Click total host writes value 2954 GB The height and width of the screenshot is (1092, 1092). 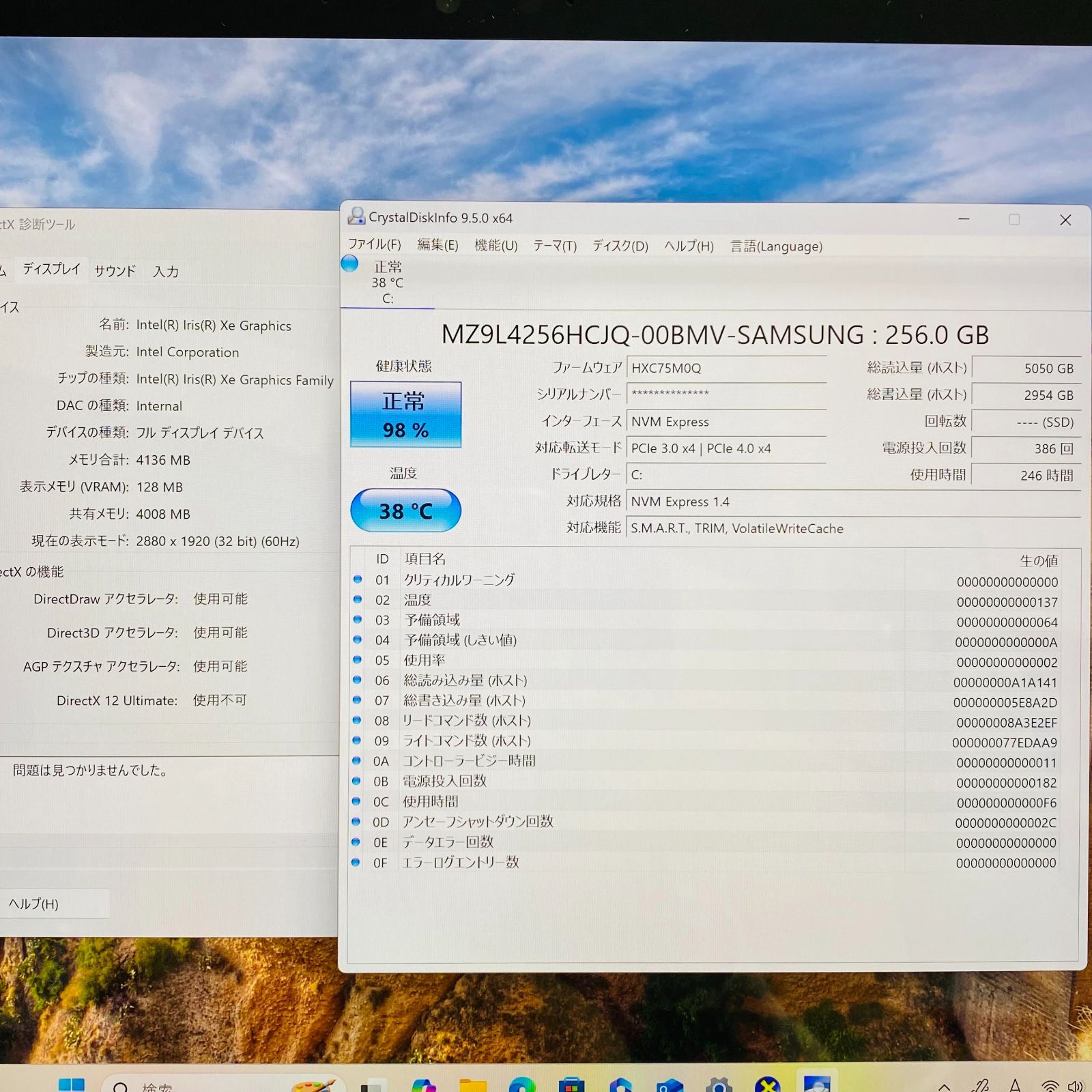click(1026, 395)
